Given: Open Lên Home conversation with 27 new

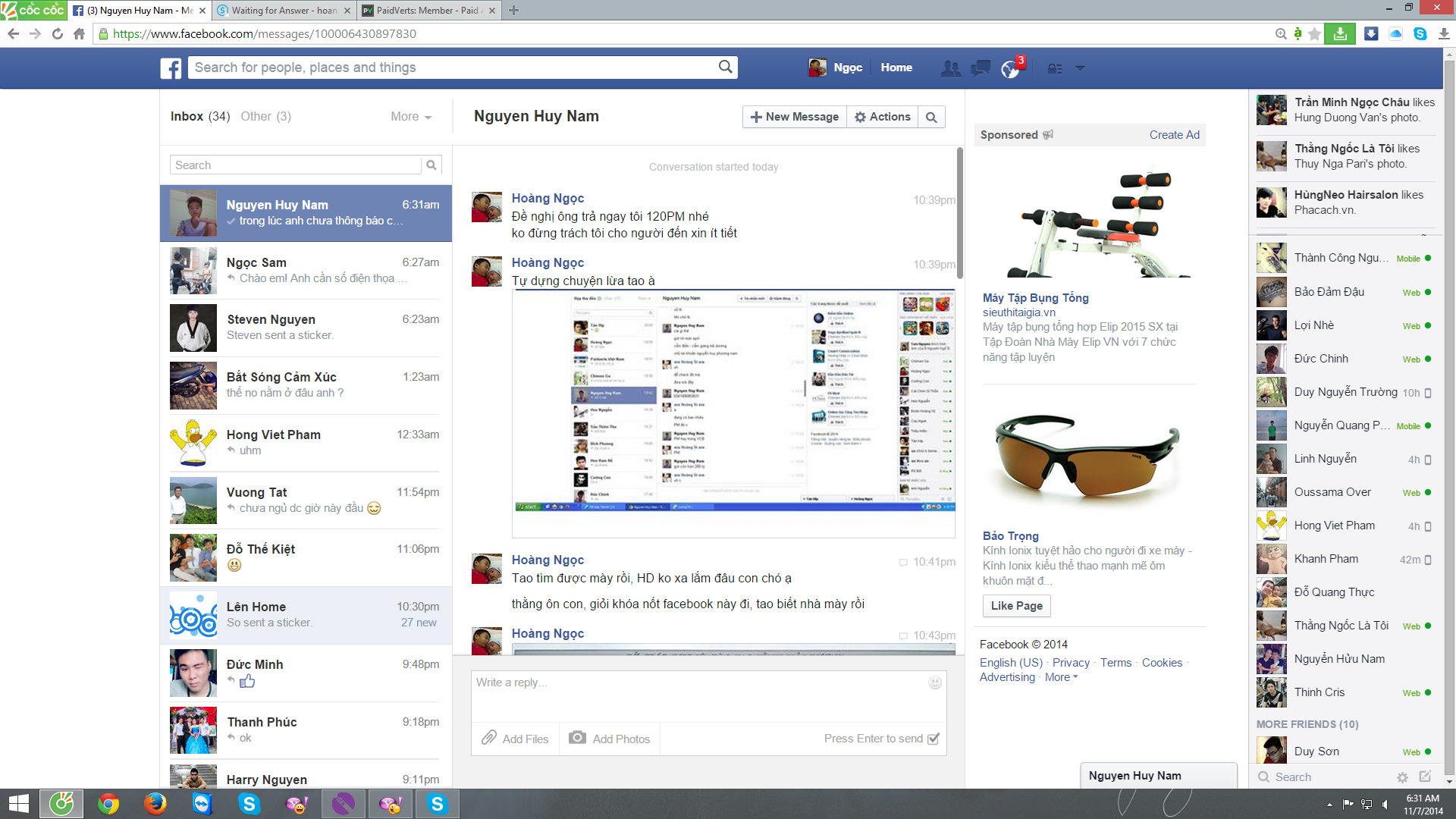Looking at the screenshot, I should [x=306, y=616].
